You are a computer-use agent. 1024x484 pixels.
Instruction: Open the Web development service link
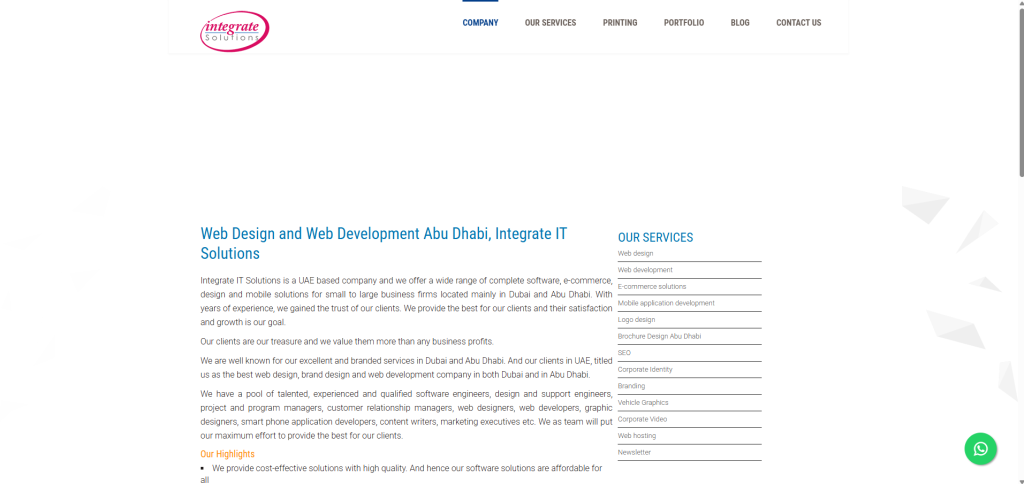tap(645, 270)
